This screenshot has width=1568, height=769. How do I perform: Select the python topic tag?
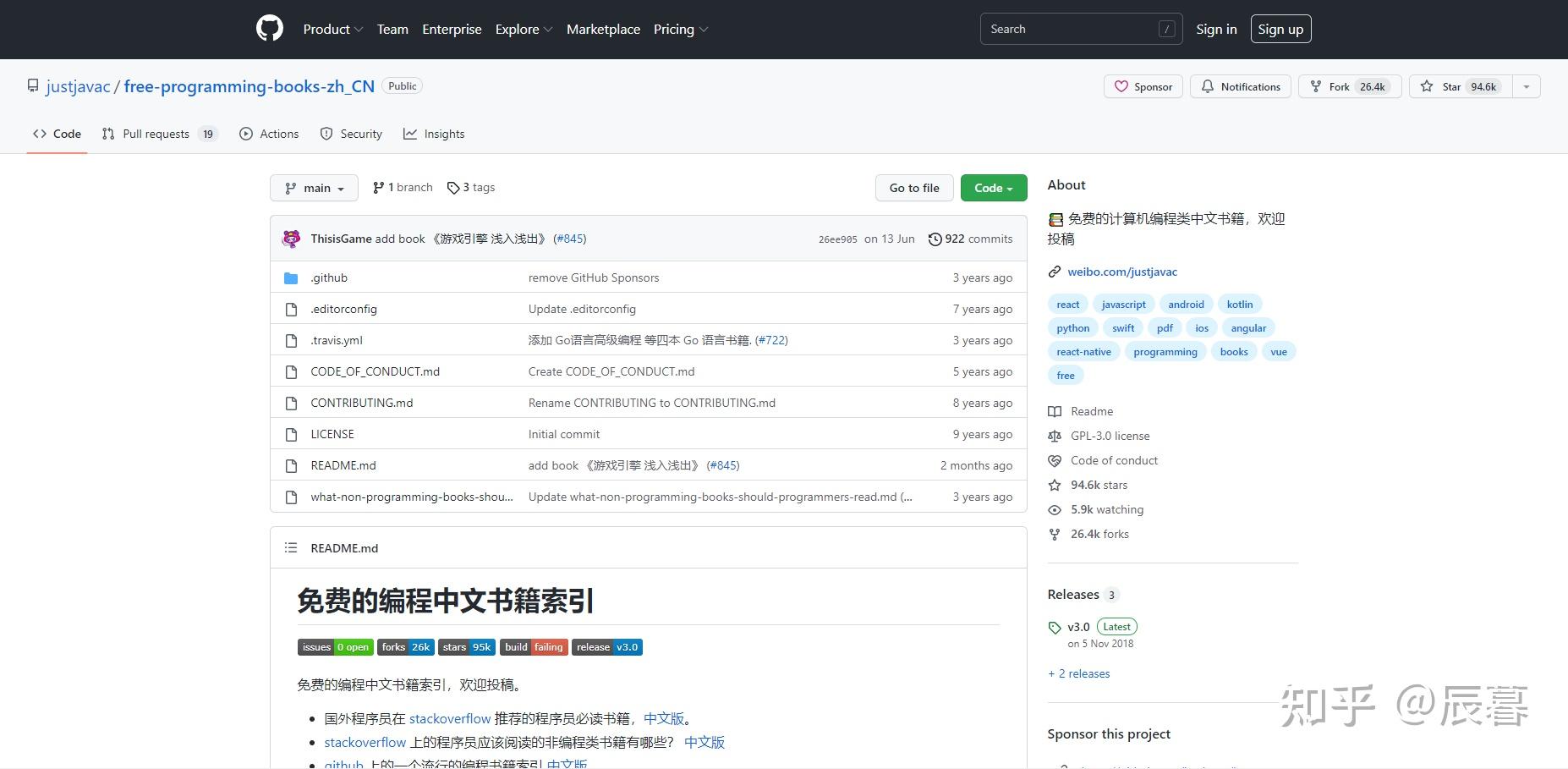coord(1072,328)
